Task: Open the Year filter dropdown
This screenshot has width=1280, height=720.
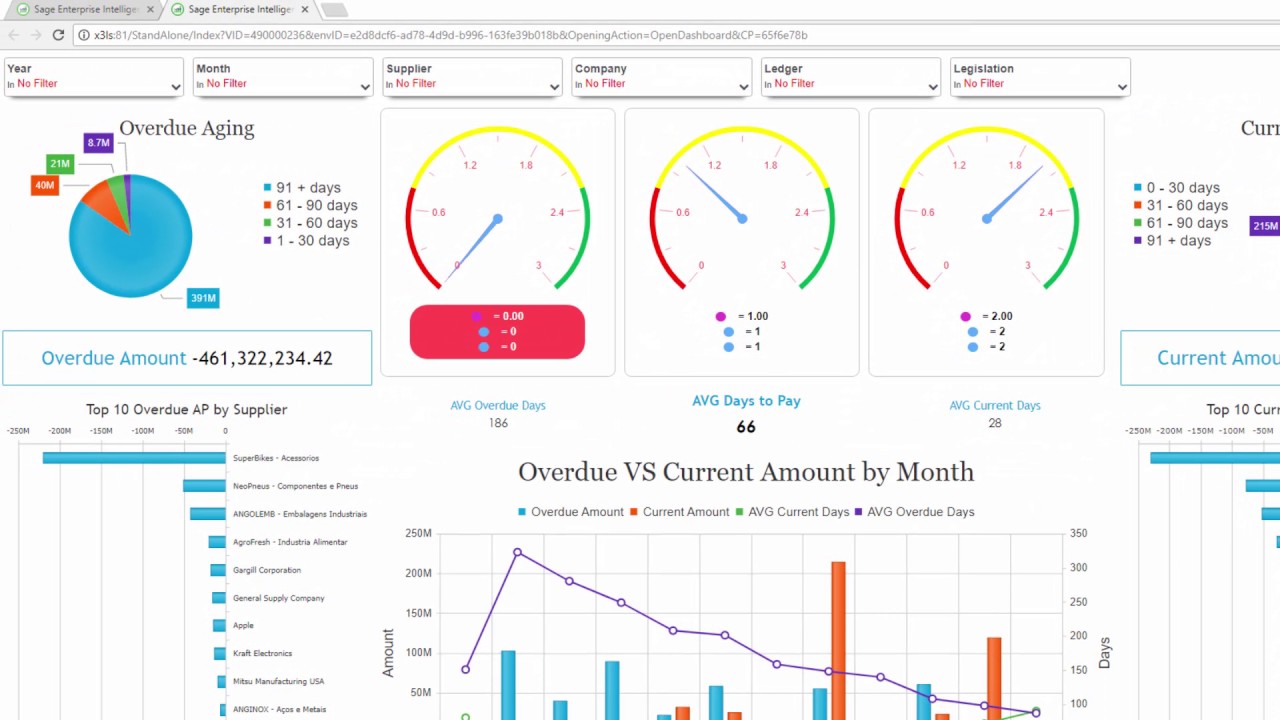Action: click(93, 76)
